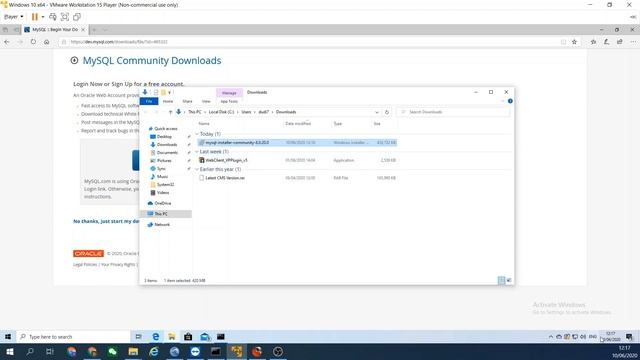Toggle VMware Unity mode icon
This screenshot has height=360, width=640.
click(77, 17)
